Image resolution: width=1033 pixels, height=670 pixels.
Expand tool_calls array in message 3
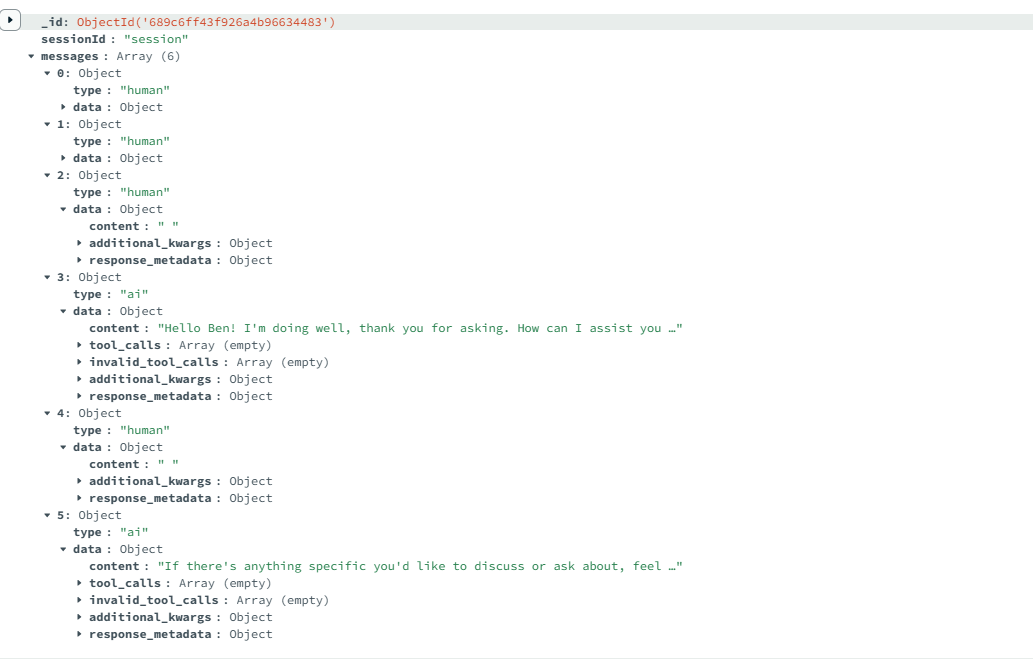[80, 345]
